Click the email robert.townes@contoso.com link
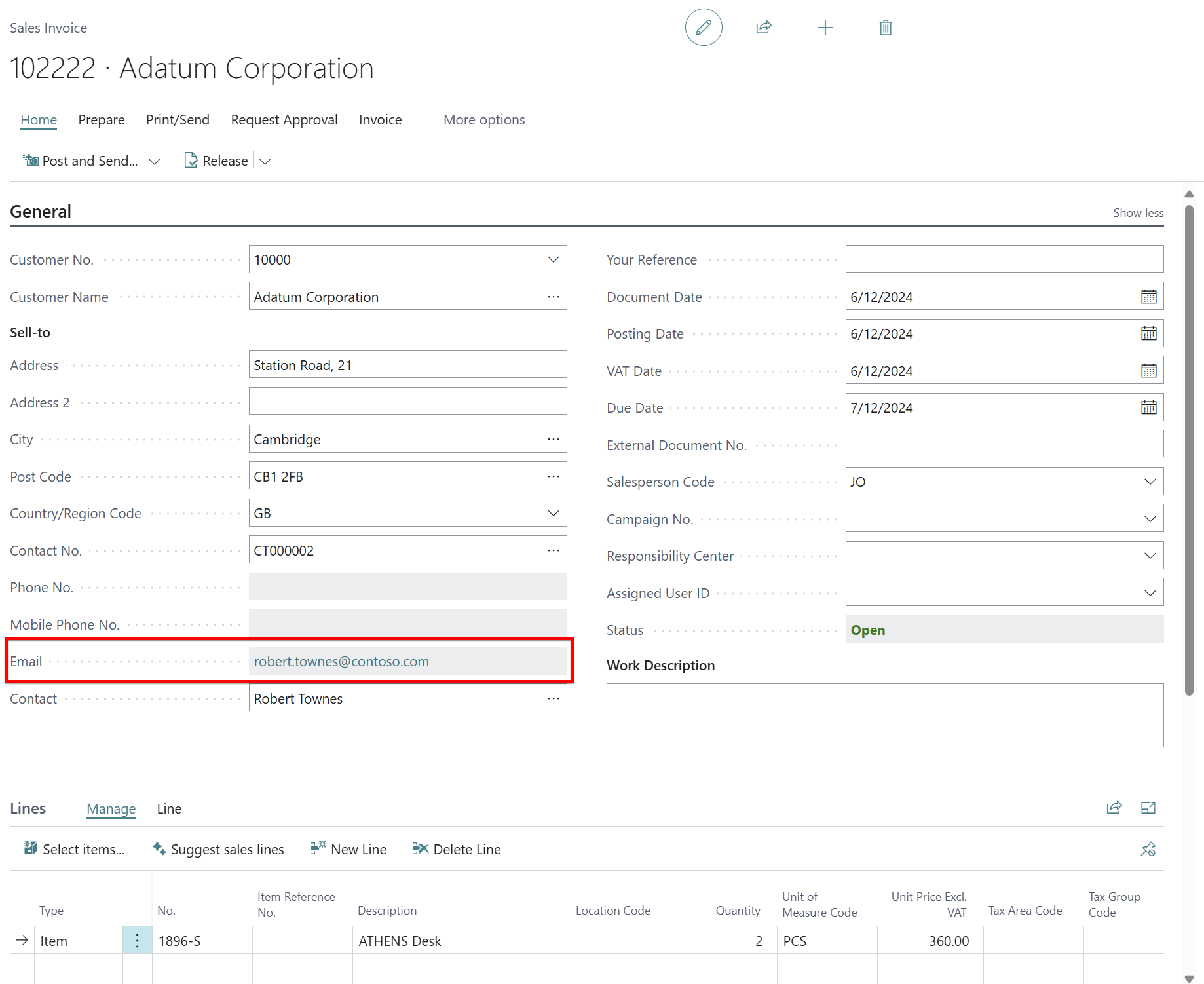This screenshot has height=984, width=1204. [341, 661]
